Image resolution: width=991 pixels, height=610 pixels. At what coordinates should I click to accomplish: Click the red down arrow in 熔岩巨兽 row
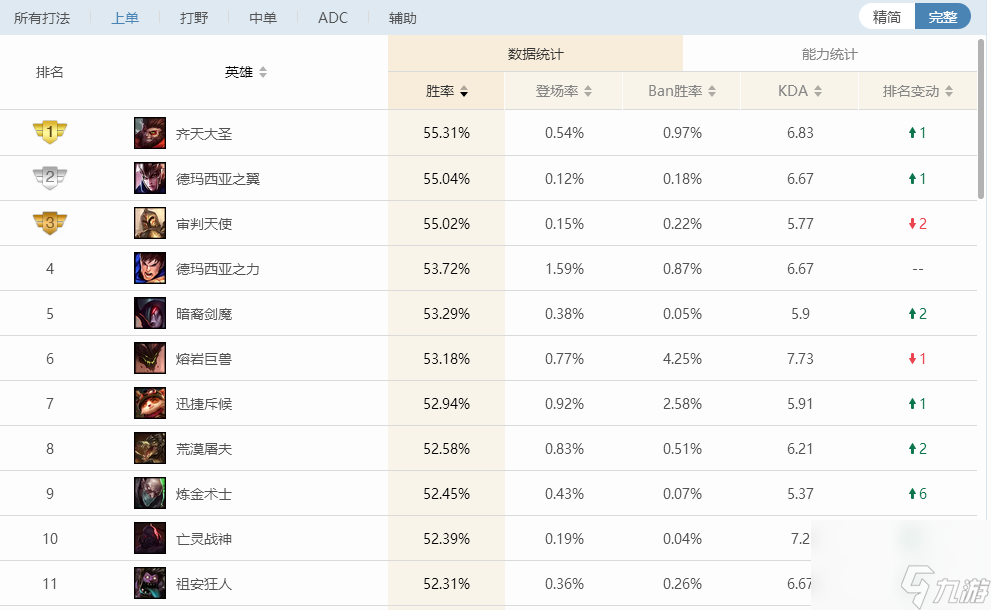point(912,359)
